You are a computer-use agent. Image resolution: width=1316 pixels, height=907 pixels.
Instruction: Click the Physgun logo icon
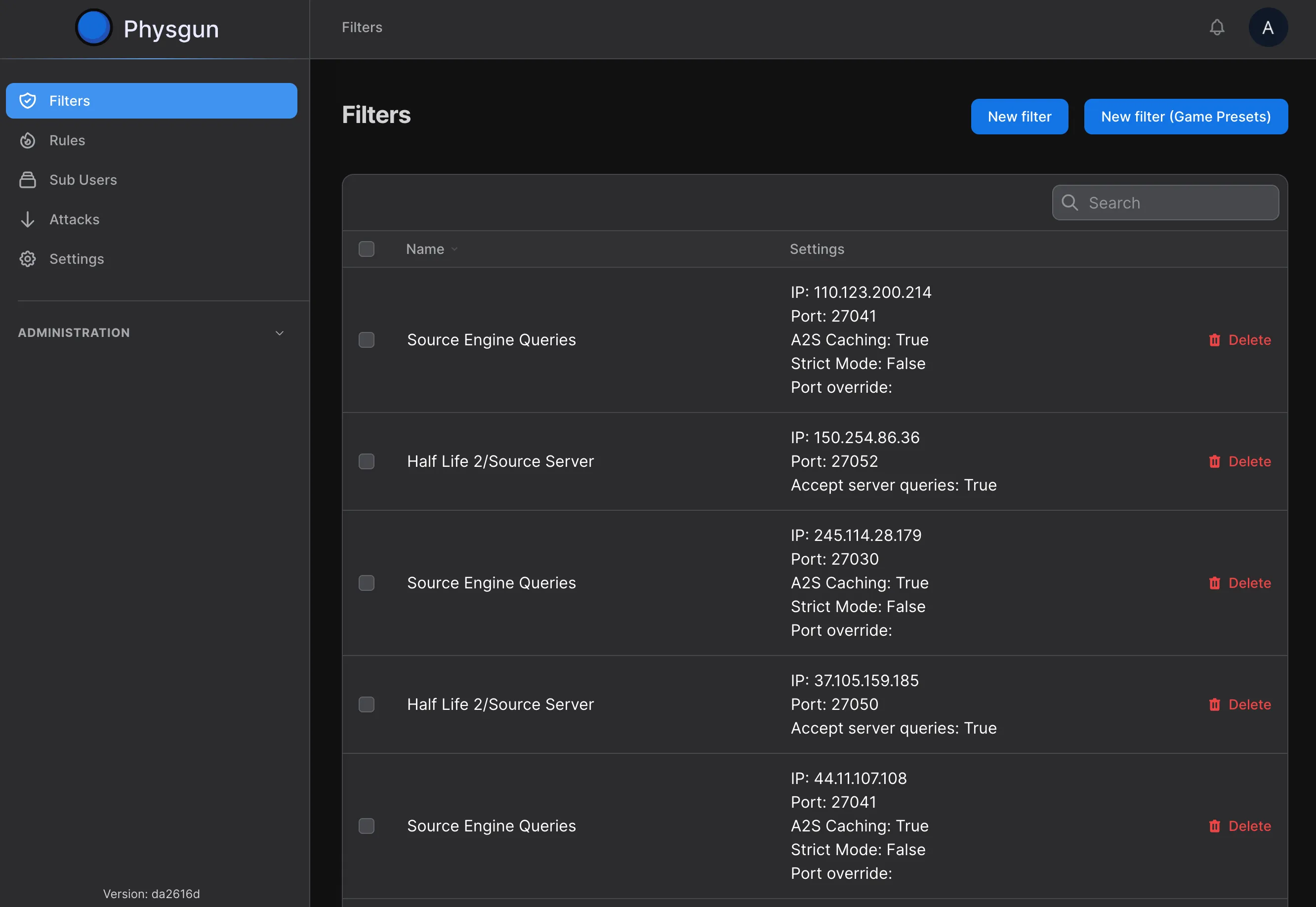coord(94,27)
